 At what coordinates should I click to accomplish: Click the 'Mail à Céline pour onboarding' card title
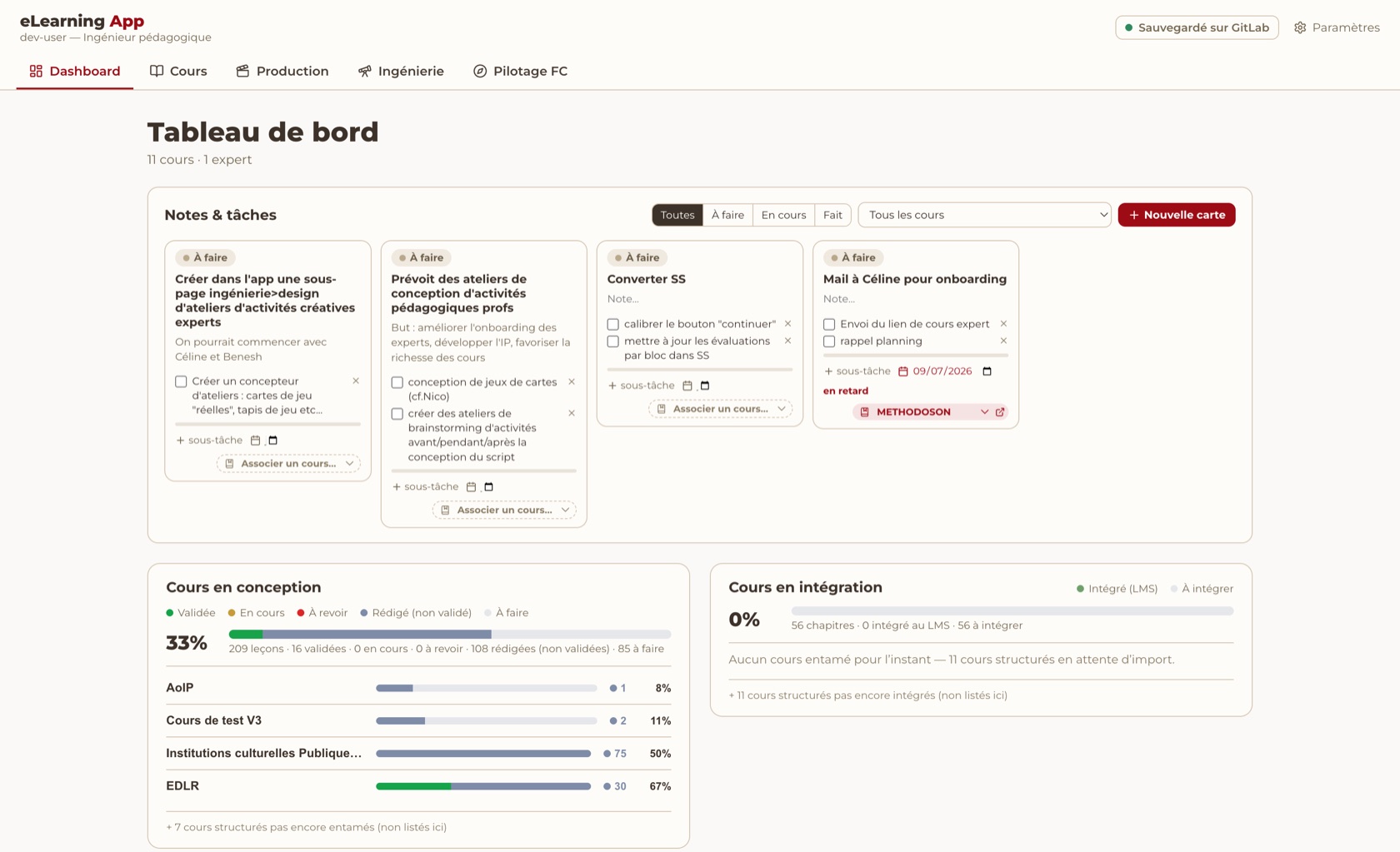coord(915,279)
